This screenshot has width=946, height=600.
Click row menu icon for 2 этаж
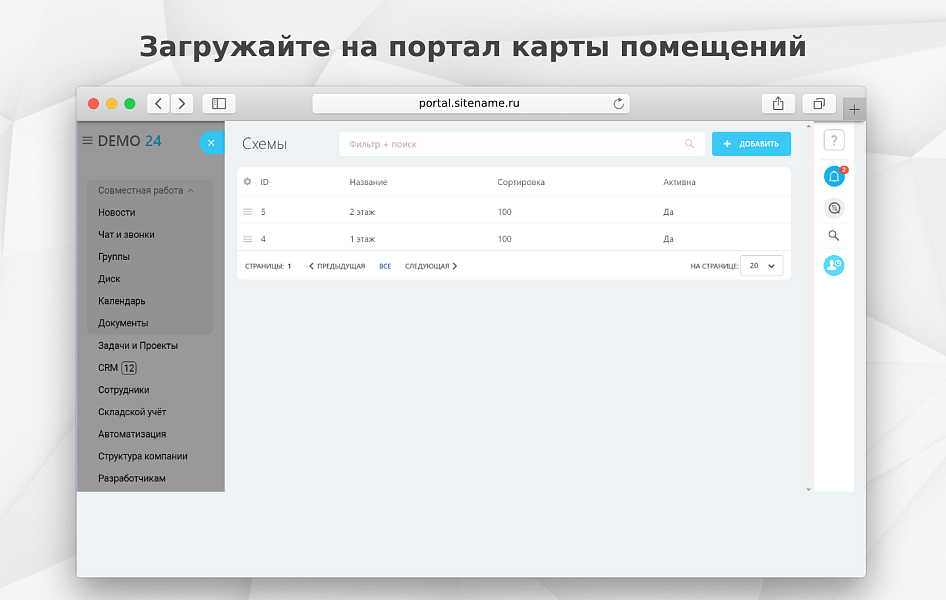coord(248,212)
